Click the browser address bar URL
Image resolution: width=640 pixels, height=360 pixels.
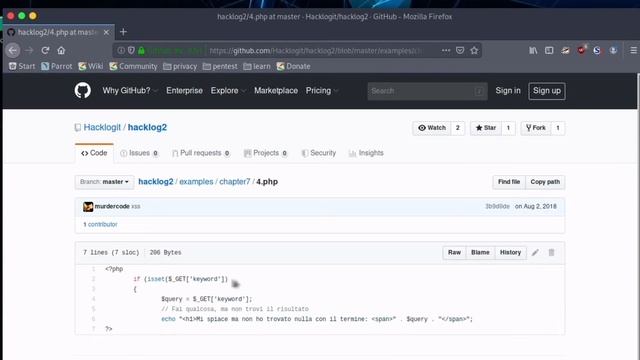316,51
